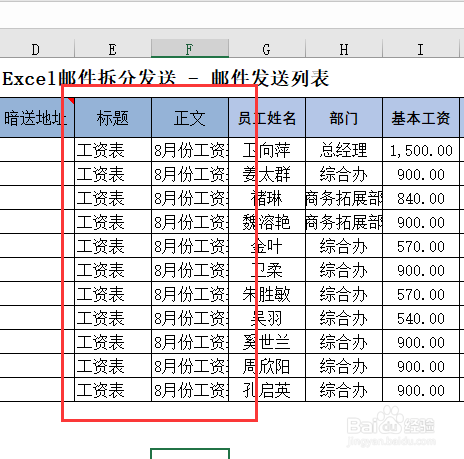Select column H header
The image size is (464, 459).
tap(344, 49)
